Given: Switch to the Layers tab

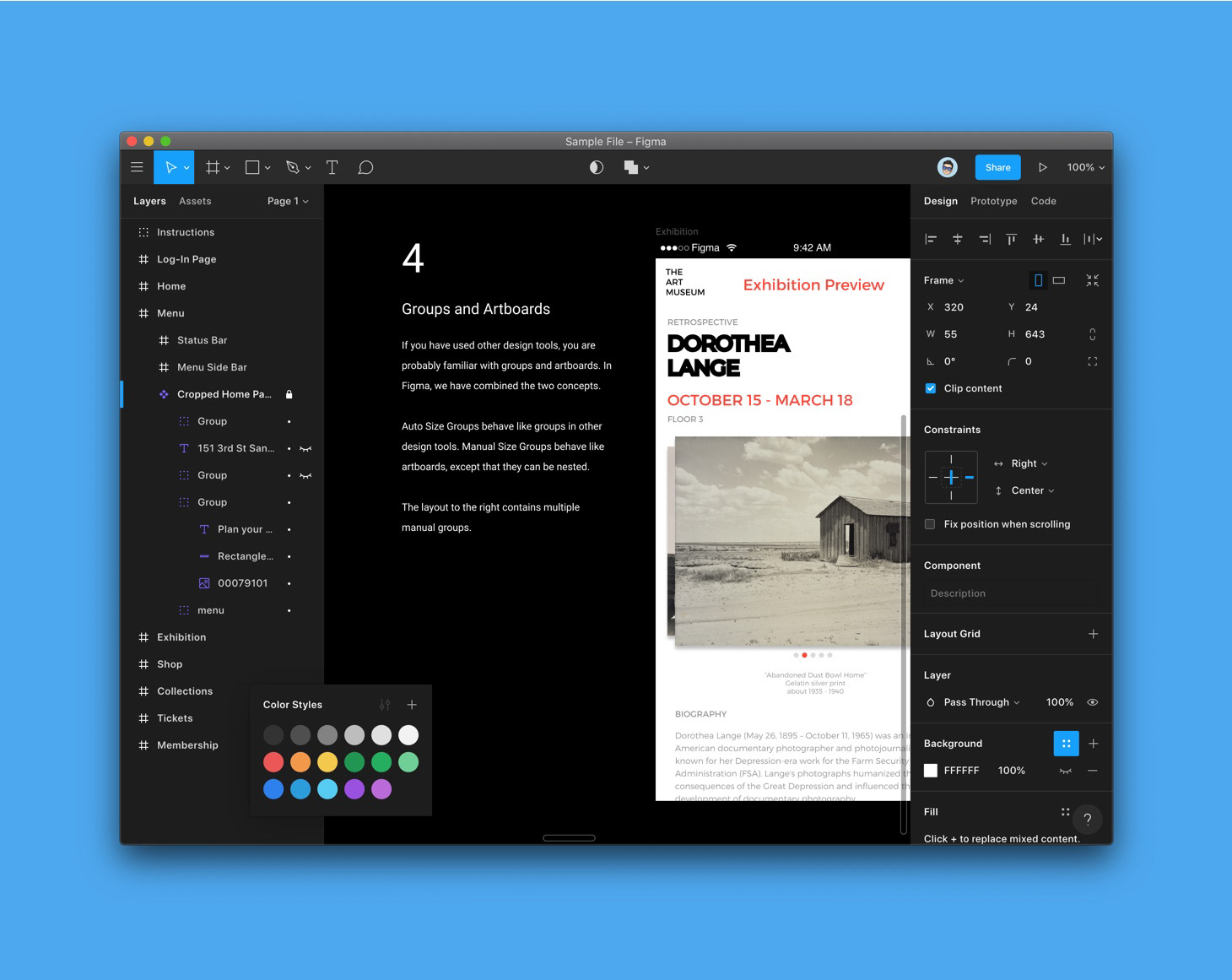Looking at the screenshot, I should pos(149,201).
